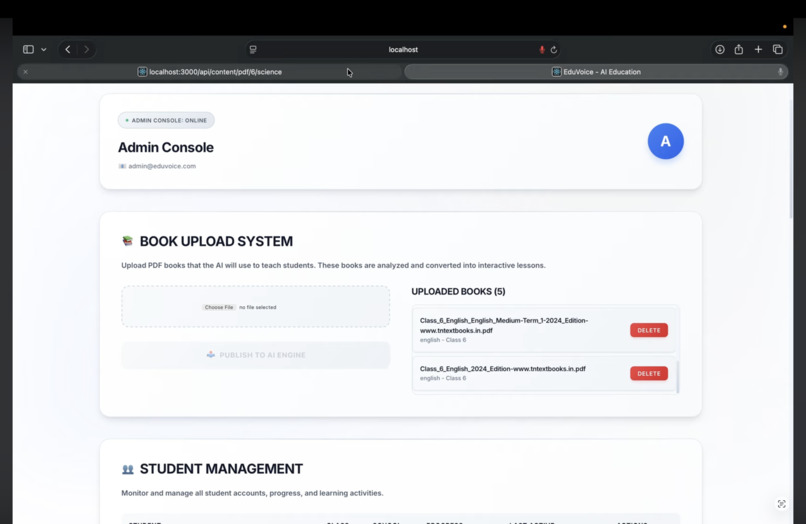Open the Downloads icon in the toolbar
Image resolution: width=806 pixels, height=524 pixels.
pyautogui.click(x=720, y=49)
